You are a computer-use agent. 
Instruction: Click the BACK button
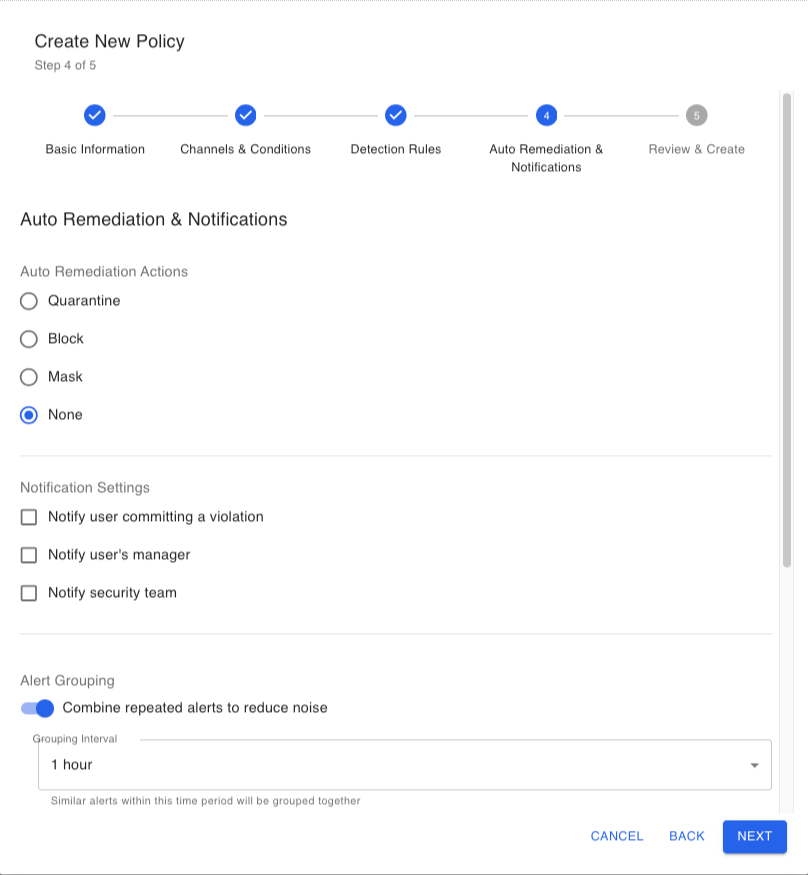(x=686, y=836)
